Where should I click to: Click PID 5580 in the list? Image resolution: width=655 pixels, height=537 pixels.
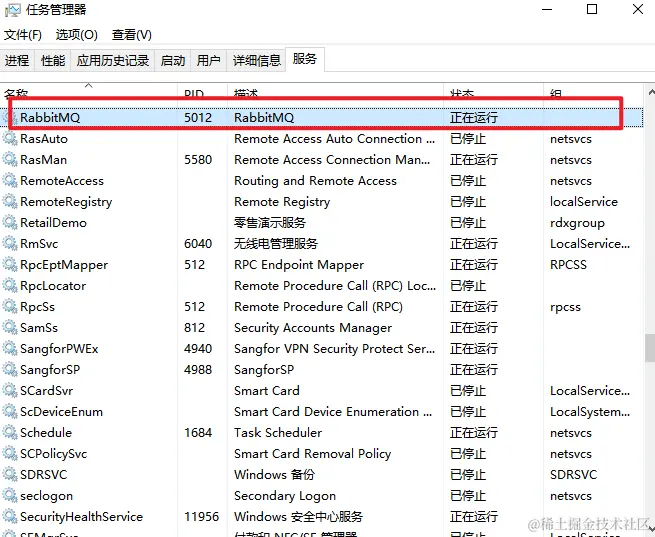[x=198, y=160]
